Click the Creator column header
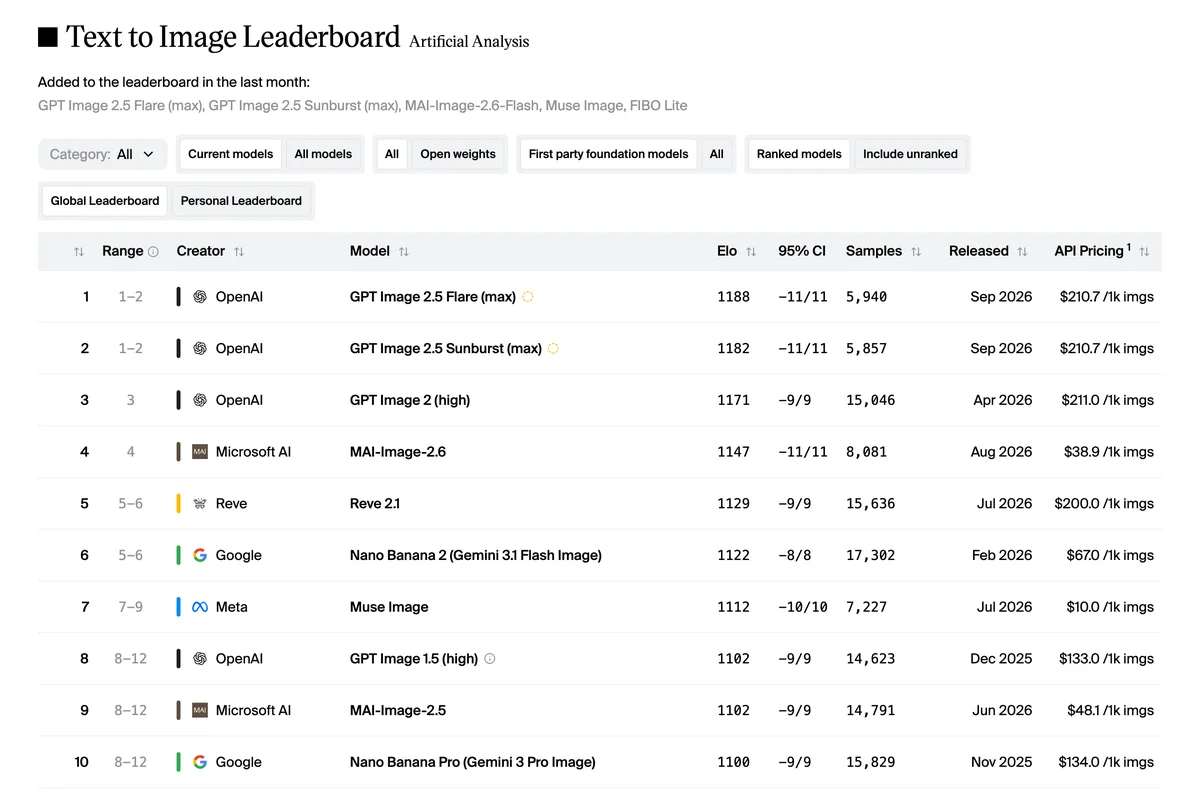The width and height of the screenshot is (1200, 800). click(200, 251)
